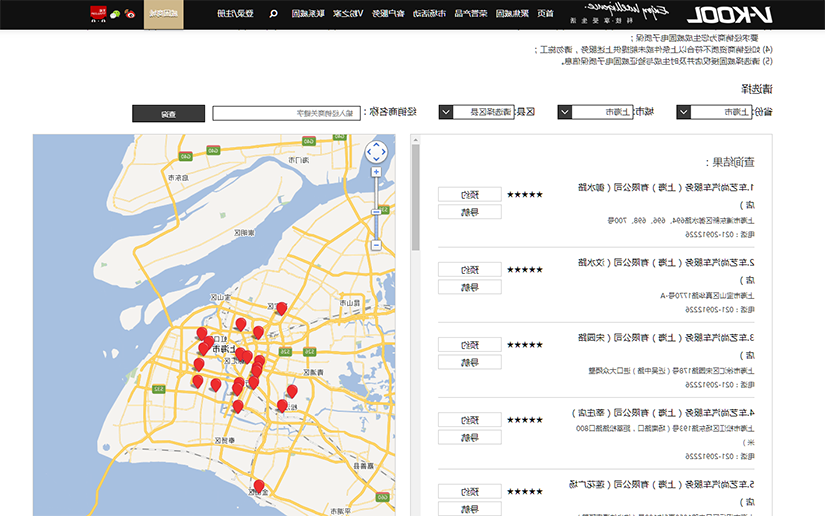Click 预约 for the 汶水路店 result
Viewport: 825px width, 516px height.
(x=470, y=270)
